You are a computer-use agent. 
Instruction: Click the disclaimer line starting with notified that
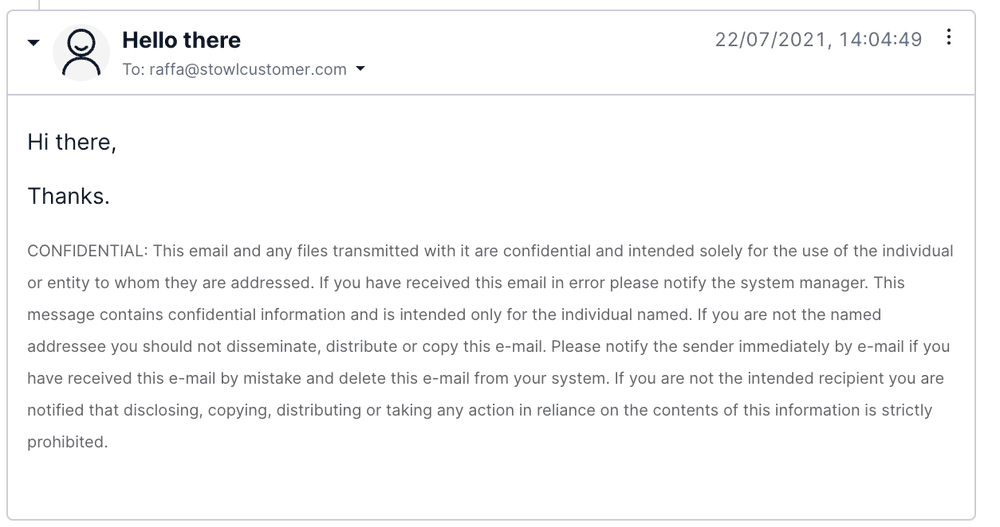[479, 410]
